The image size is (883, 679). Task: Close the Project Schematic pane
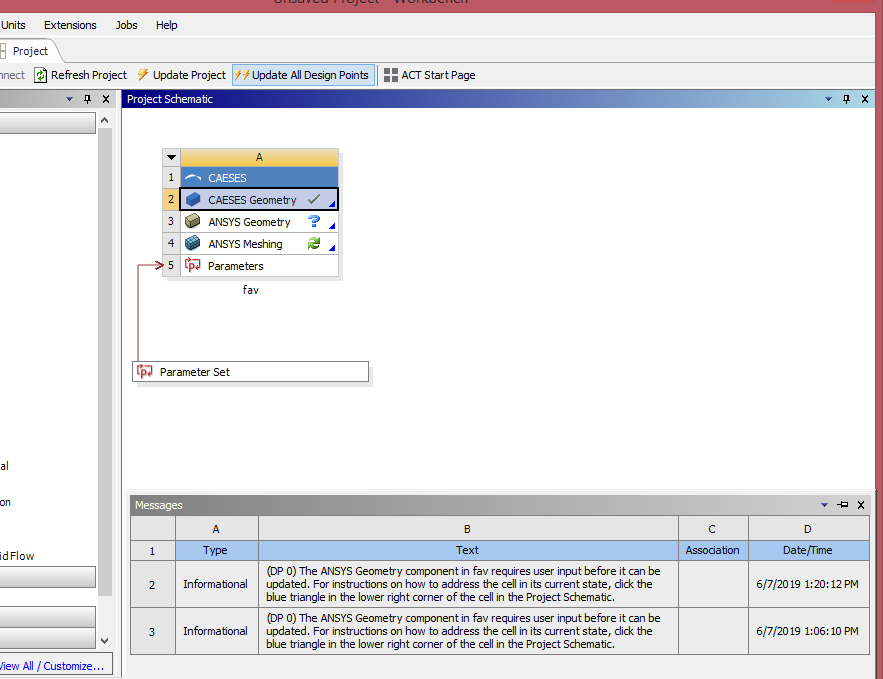click(865, 99)
